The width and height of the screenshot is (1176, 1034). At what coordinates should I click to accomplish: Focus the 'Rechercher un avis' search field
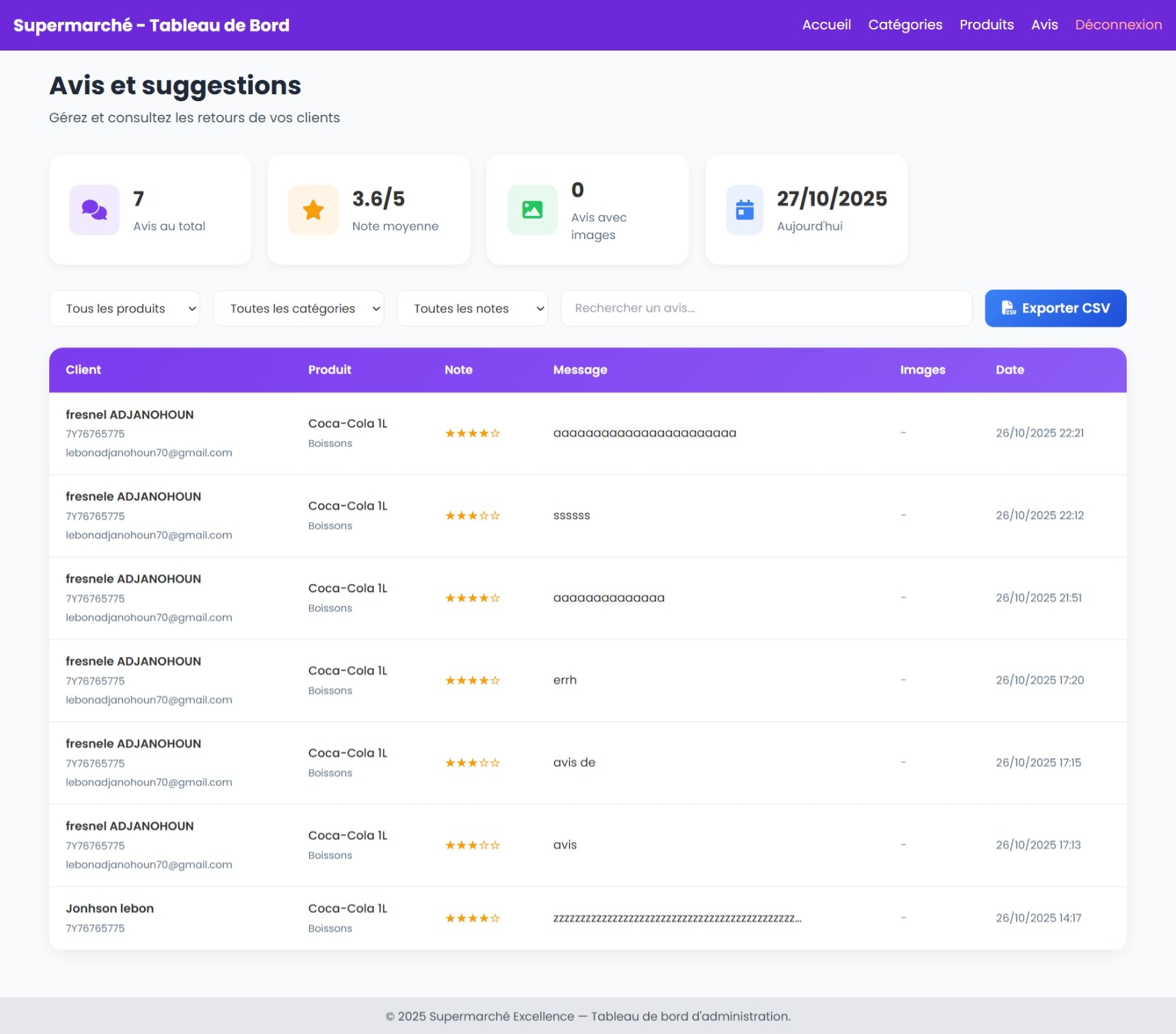click(x=766, y=308)
